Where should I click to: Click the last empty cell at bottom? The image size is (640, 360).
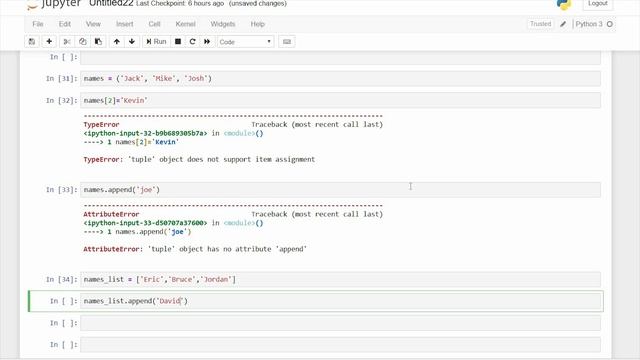340,345
